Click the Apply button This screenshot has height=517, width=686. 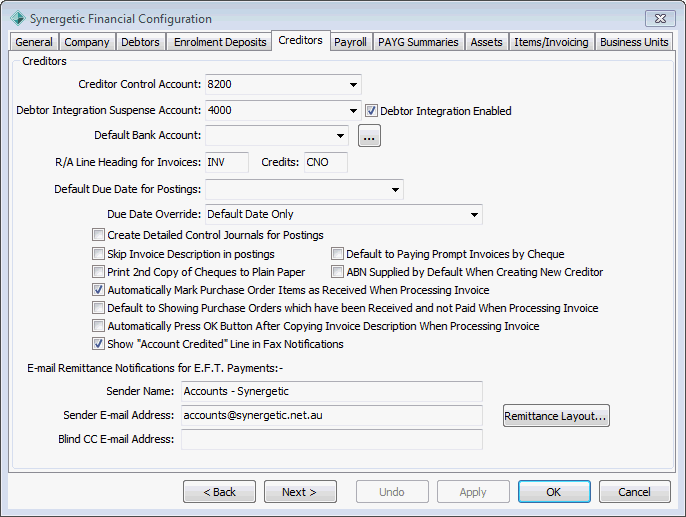(x=473, y=492)
